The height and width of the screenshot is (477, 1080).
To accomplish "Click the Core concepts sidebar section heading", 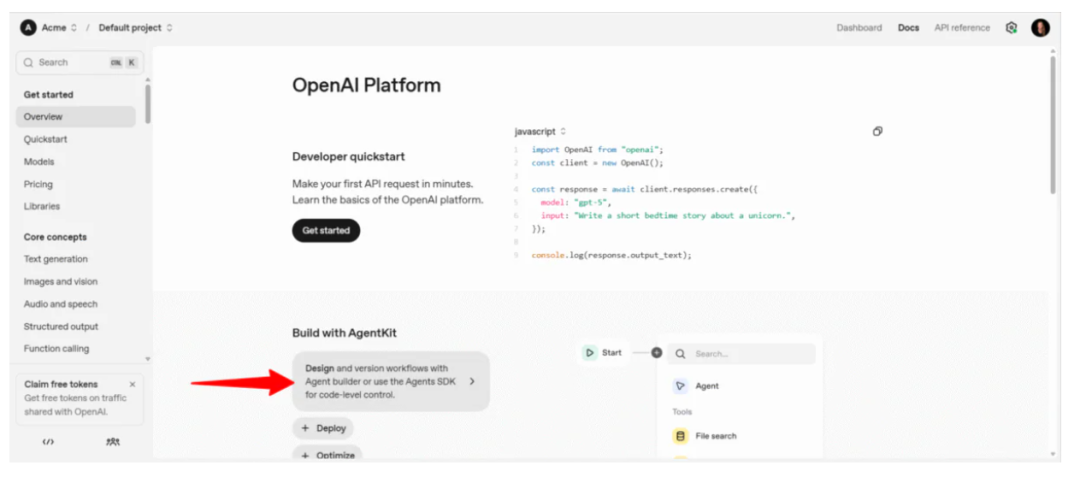I will point(55,237).
